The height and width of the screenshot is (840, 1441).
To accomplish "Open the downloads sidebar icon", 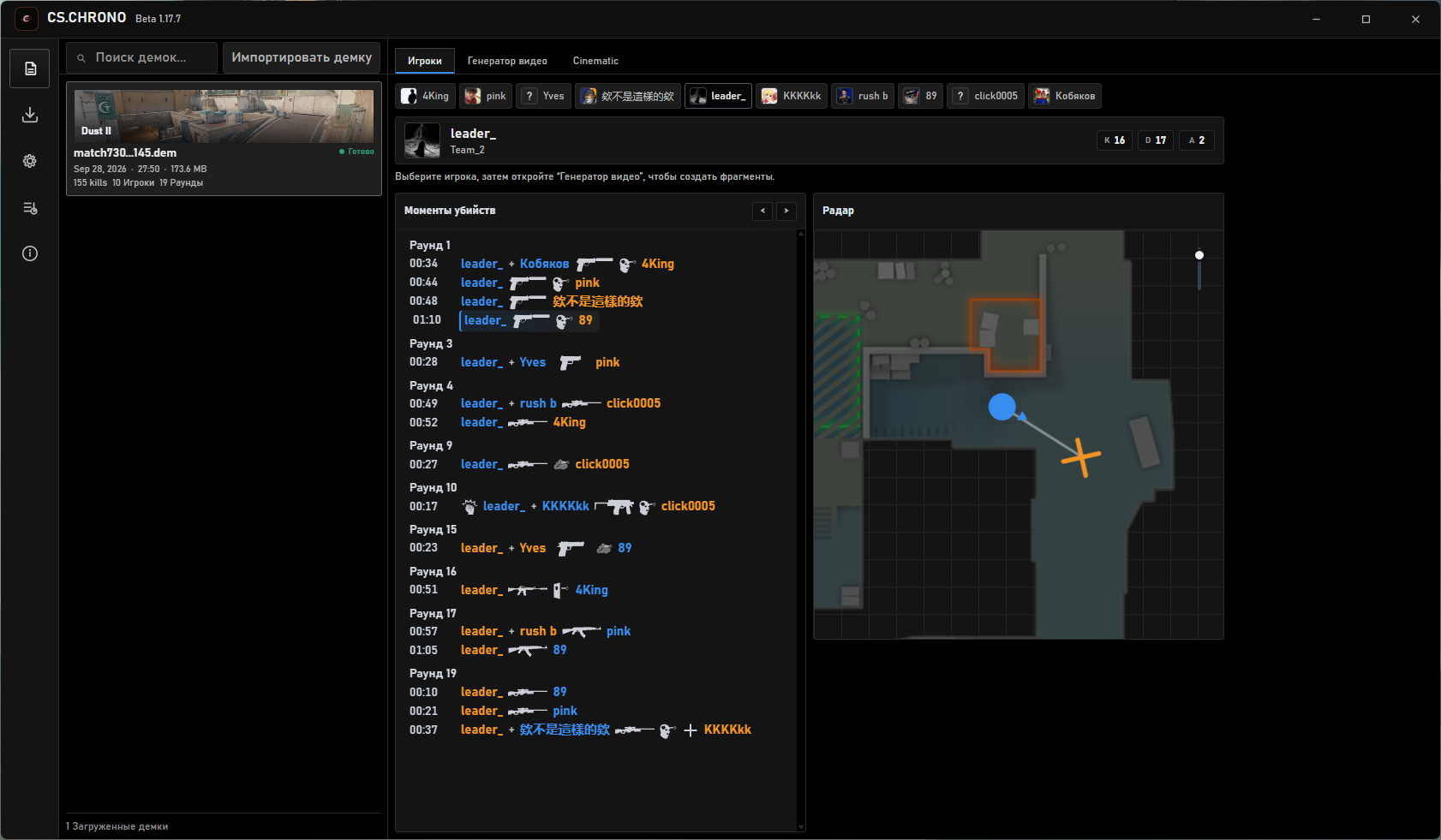I will tap(30, 115).
